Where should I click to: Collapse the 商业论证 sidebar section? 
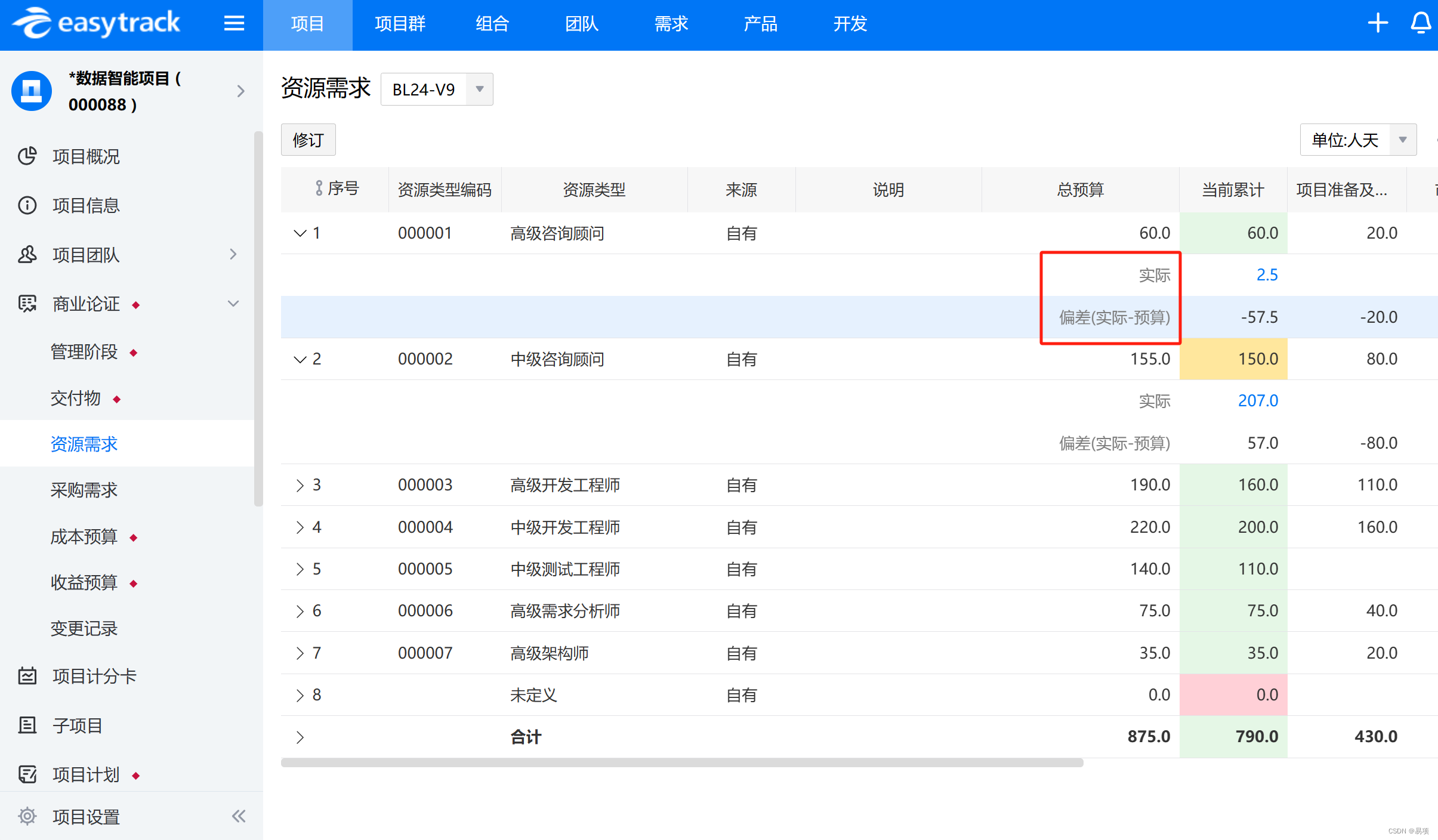click(x=233, y=304)
